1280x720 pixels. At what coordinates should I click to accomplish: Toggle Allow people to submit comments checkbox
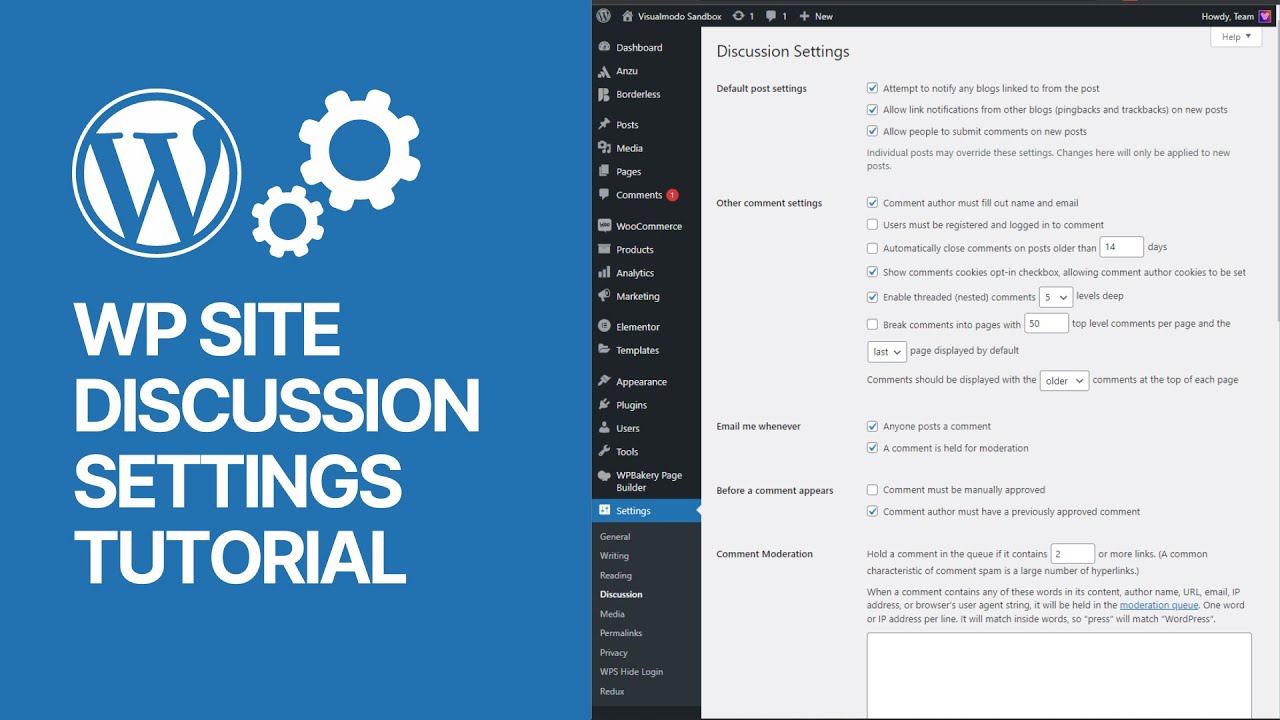pos(872,131)
